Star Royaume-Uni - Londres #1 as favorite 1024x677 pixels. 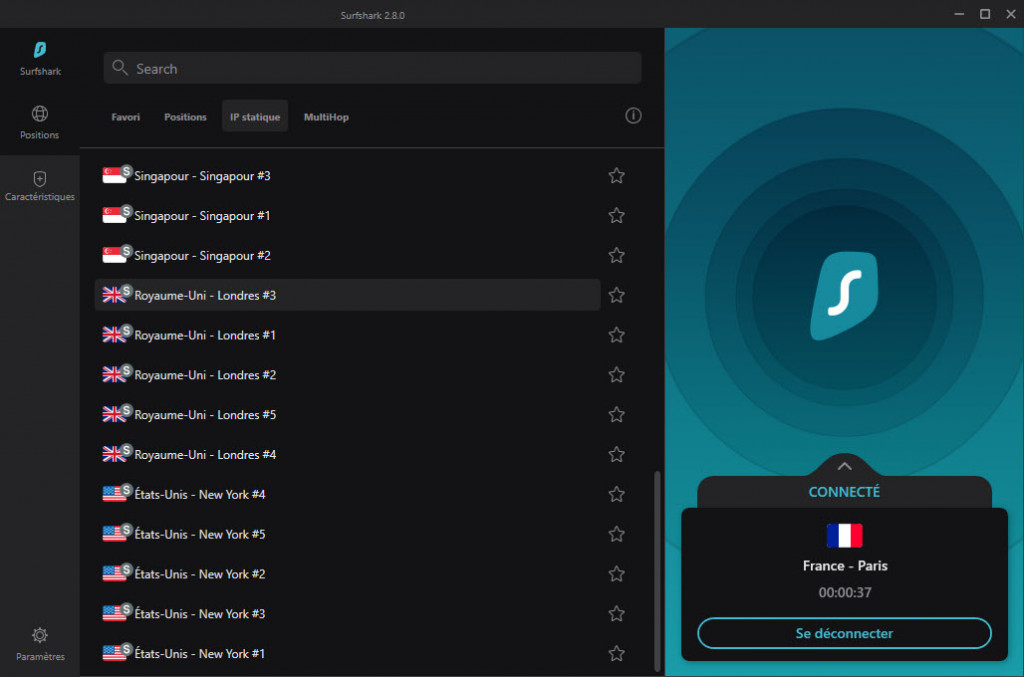pyautogui.click(x=616, y=335)
